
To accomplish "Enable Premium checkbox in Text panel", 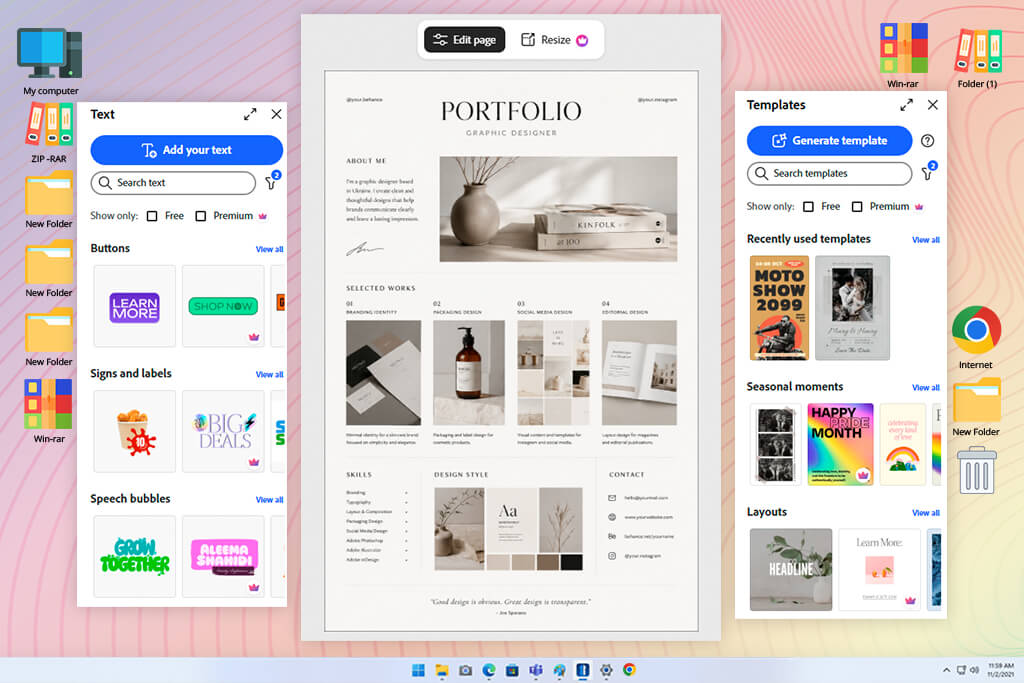I will tap(201, 216).
